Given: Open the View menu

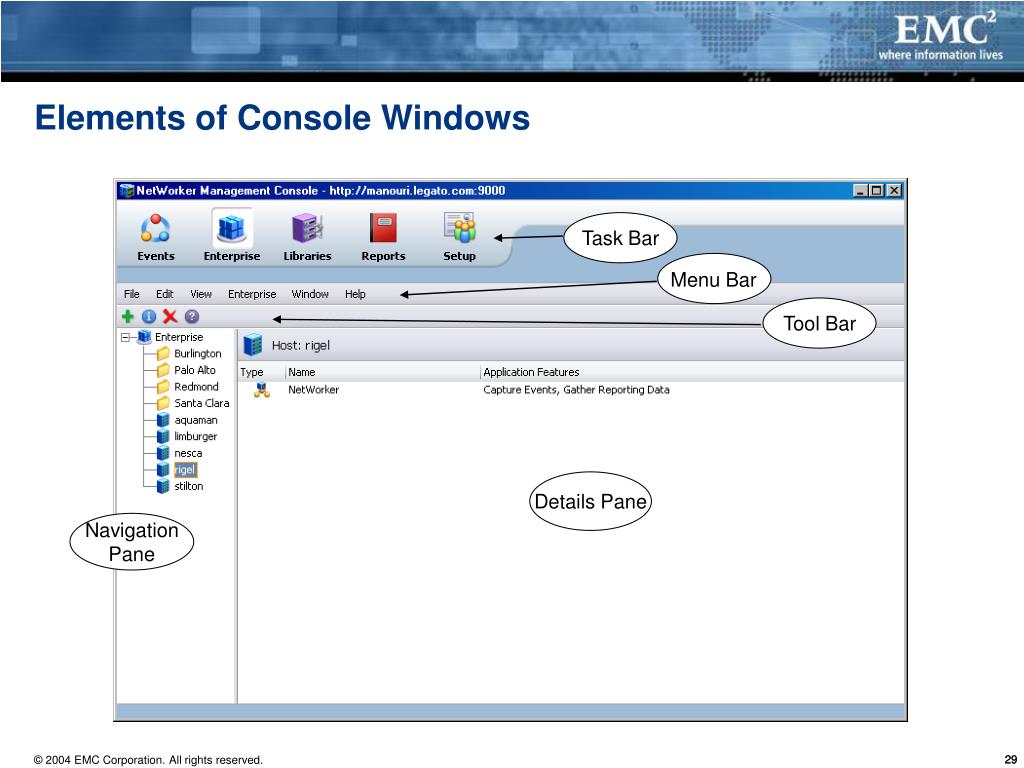Looking at the screenshot, I should [201, 294].
